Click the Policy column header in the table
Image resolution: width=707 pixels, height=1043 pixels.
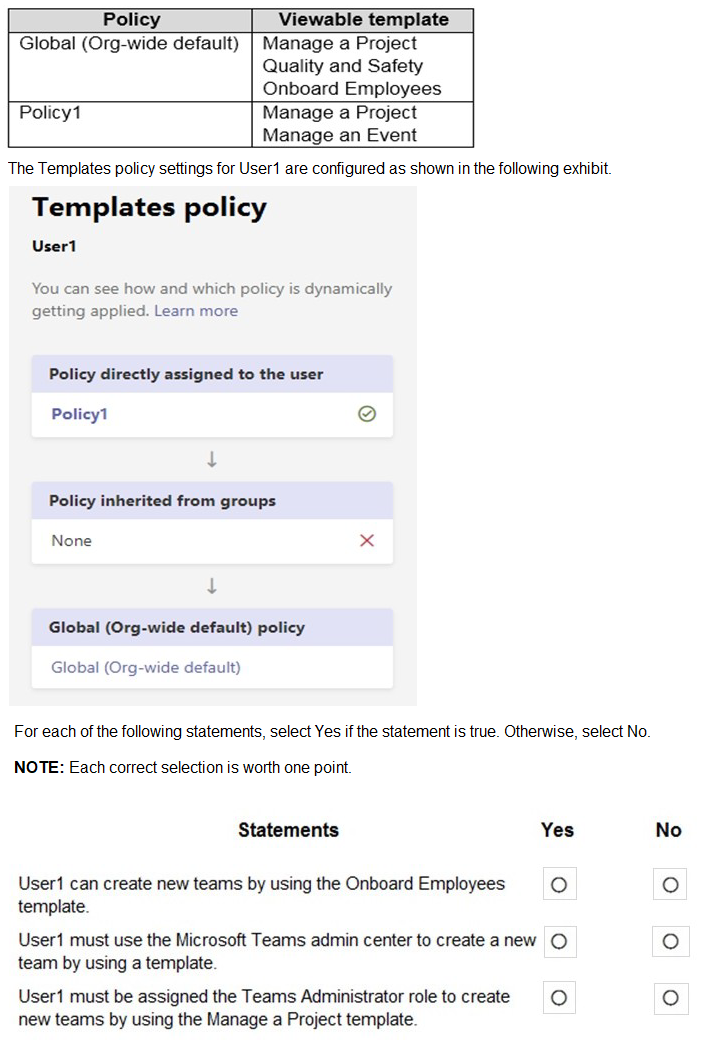[131, 20]
